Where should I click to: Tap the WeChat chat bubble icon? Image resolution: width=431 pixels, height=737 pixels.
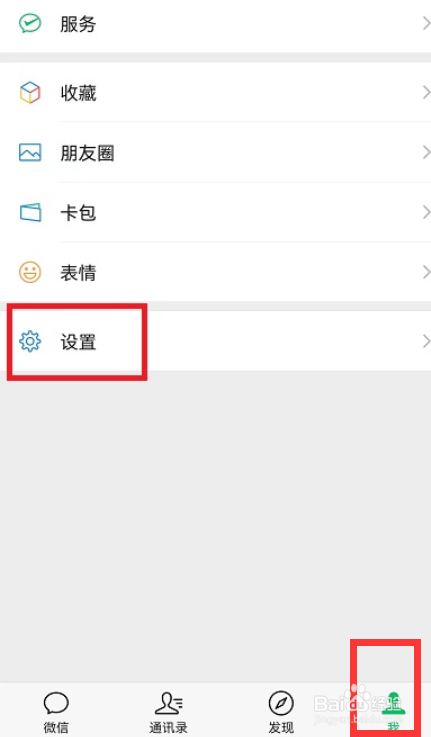pos(56,703)
